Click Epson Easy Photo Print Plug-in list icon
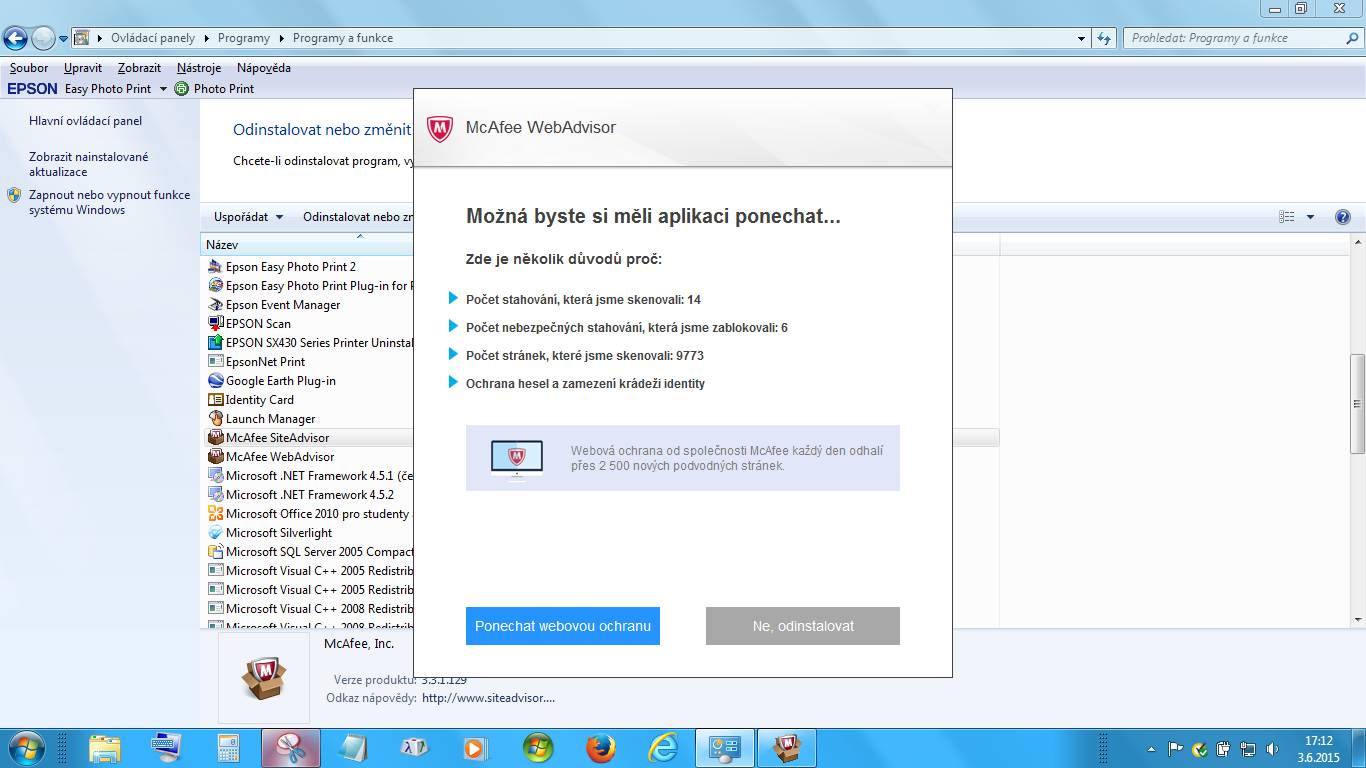This screenshot has height=768, width=1366. [x=215, y=286]
